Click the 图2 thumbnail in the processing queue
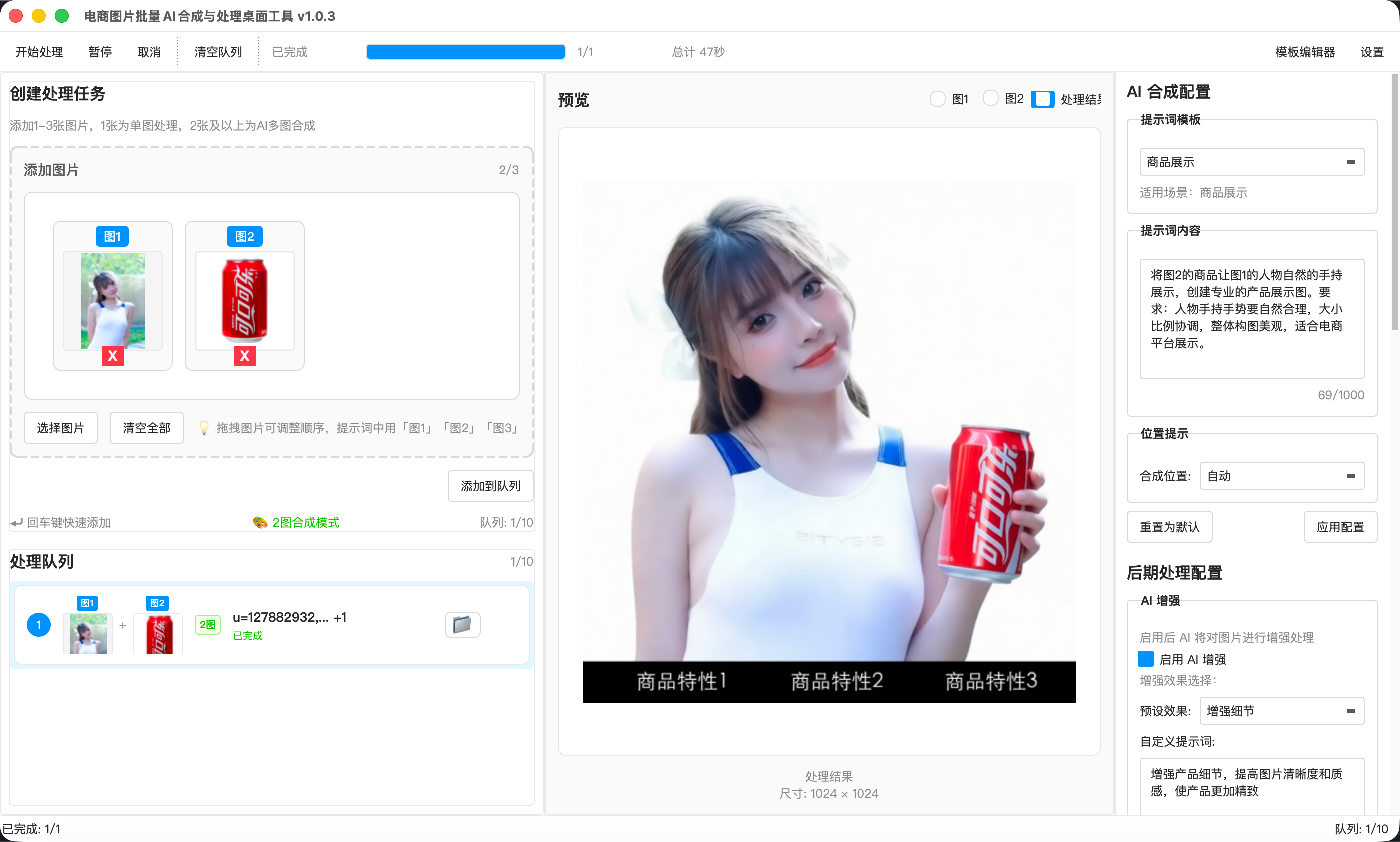This screenshot has height=842, width=1400. 159,634
